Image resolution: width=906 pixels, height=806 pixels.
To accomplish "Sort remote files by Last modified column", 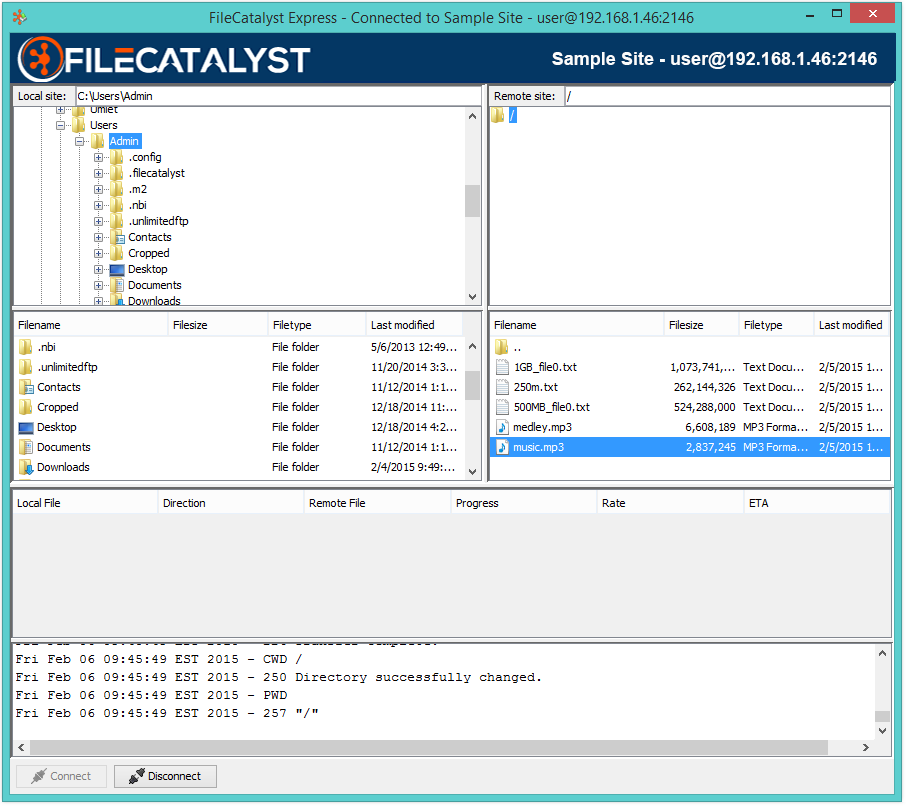I will (x=850, y=325).
